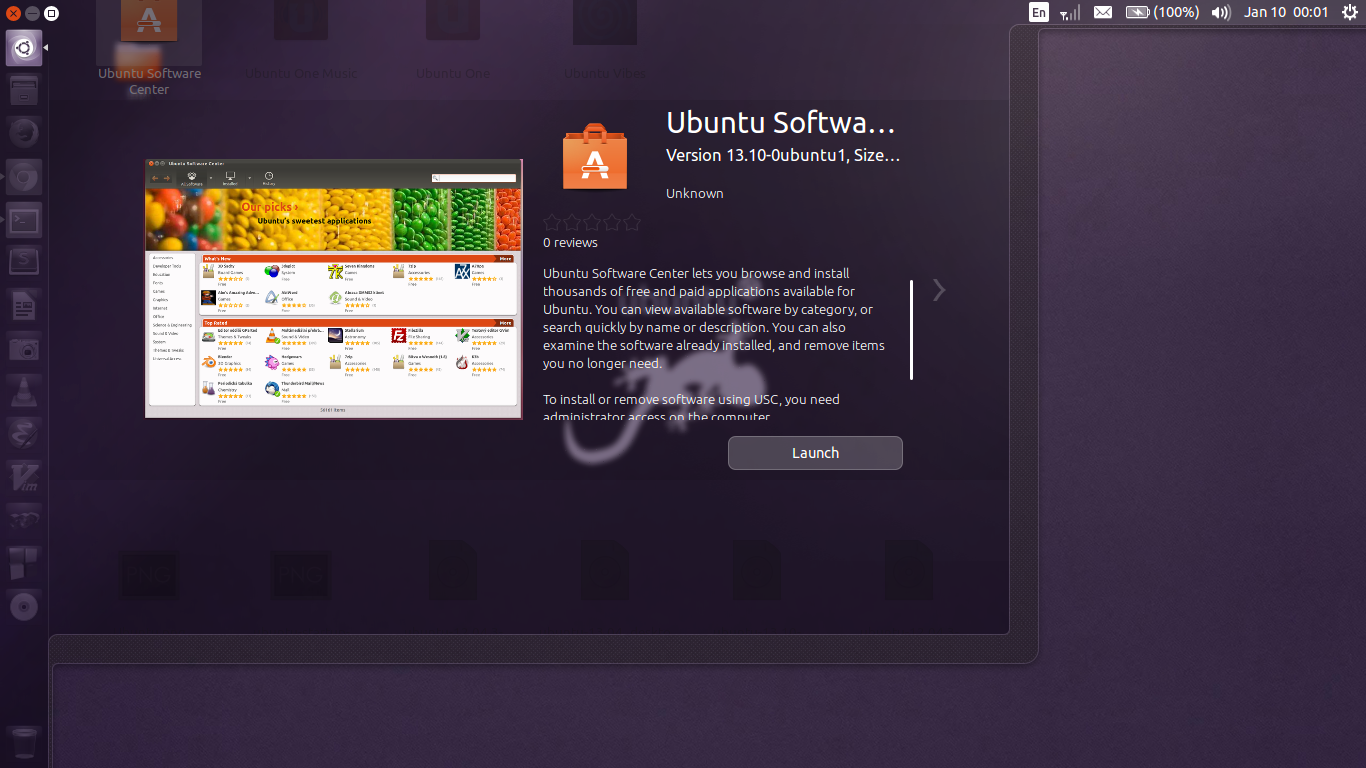1366x768 pixels.
Task: Click the description text scrollbar
Action: [911, 330]
